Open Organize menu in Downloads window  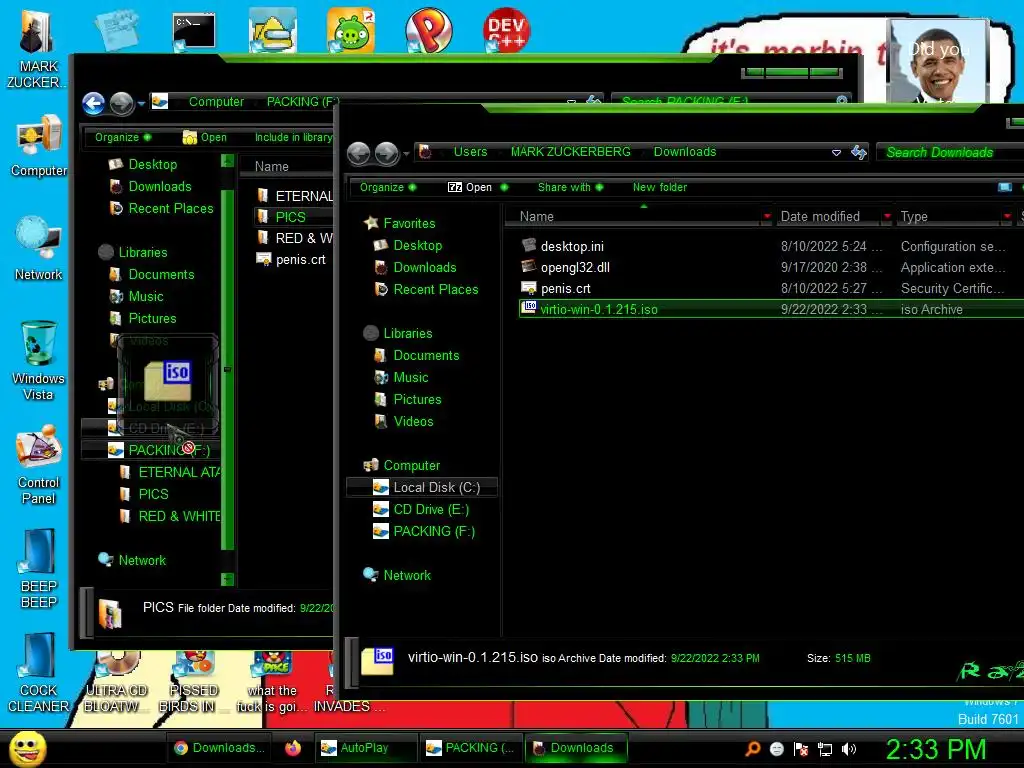[x=387, y=187]
